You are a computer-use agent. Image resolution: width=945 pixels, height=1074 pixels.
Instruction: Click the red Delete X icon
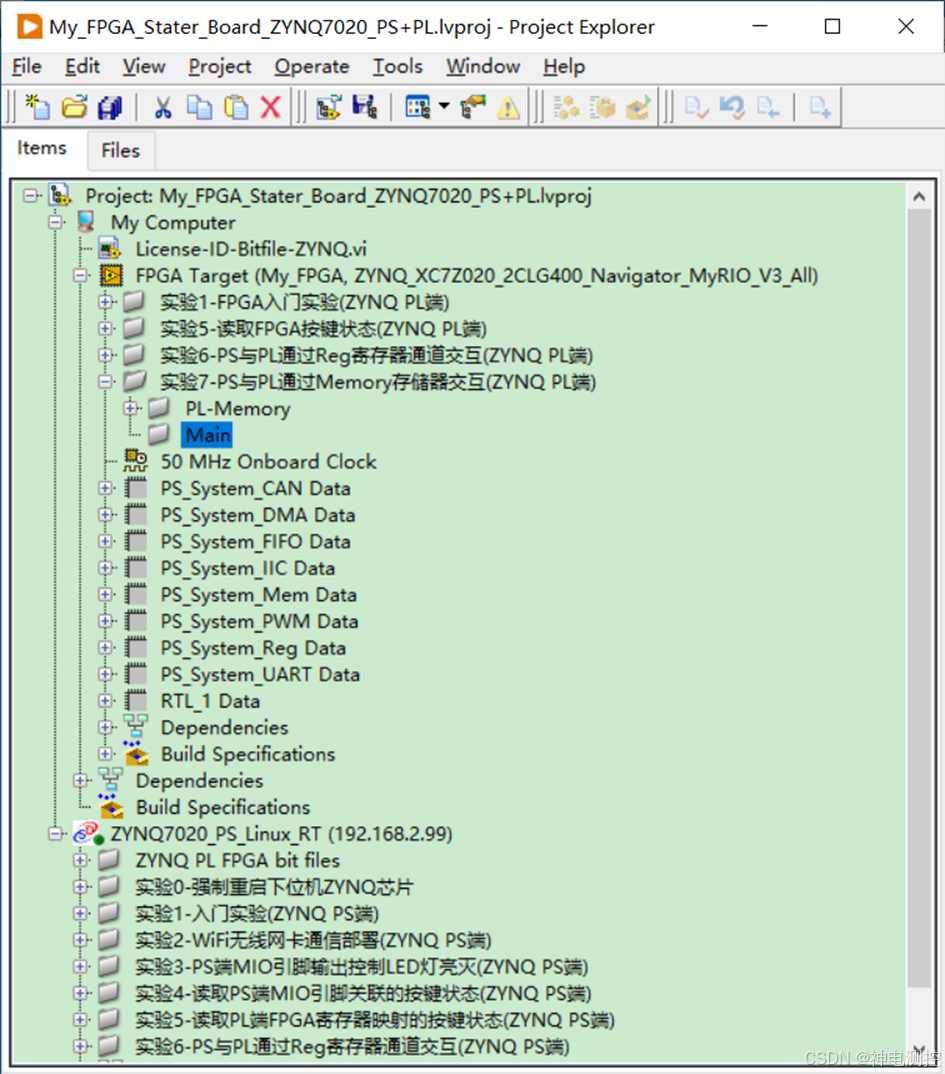[271, 107]
